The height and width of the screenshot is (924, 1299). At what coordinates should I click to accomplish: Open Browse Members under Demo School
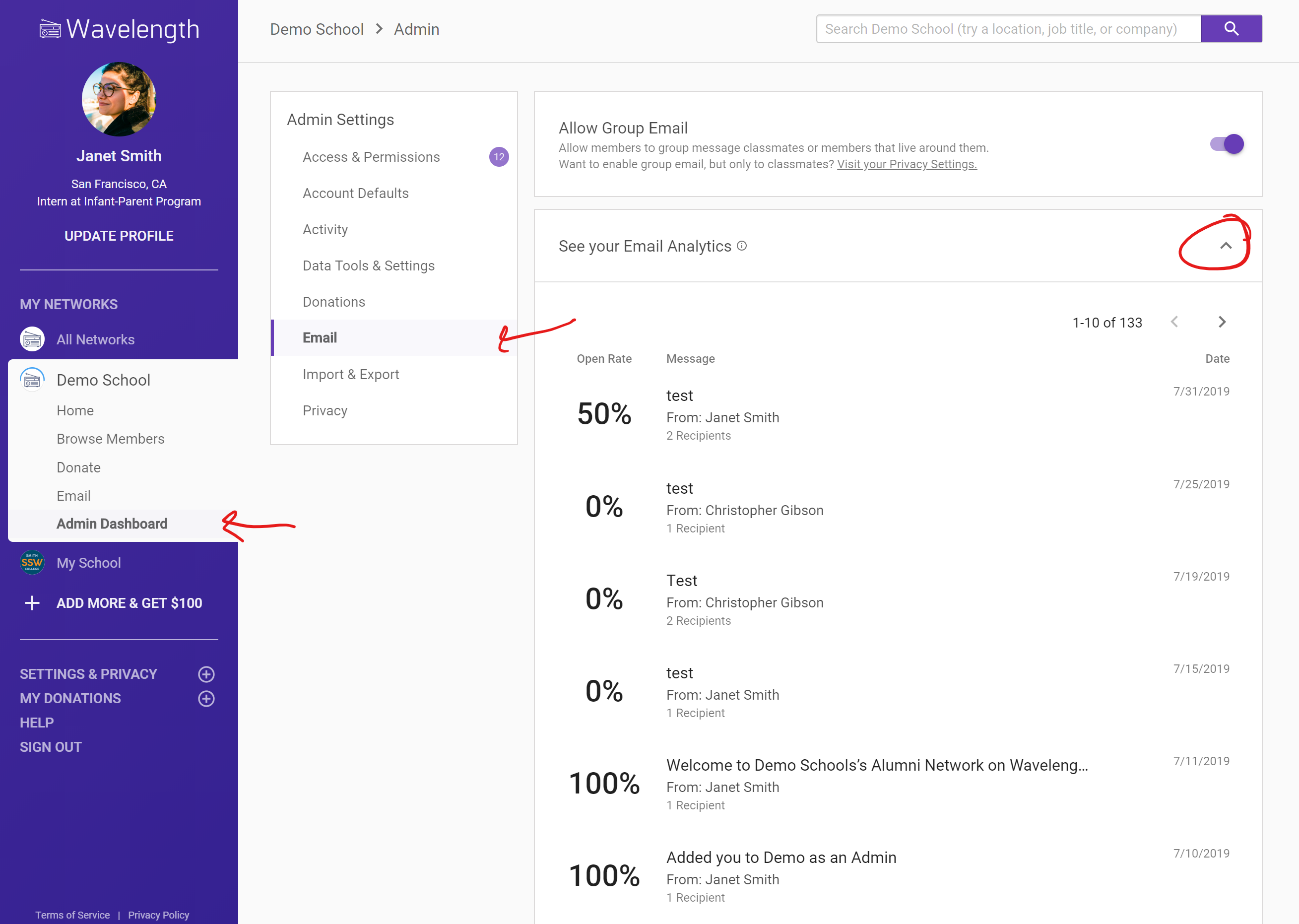click(x=110, y=439)
